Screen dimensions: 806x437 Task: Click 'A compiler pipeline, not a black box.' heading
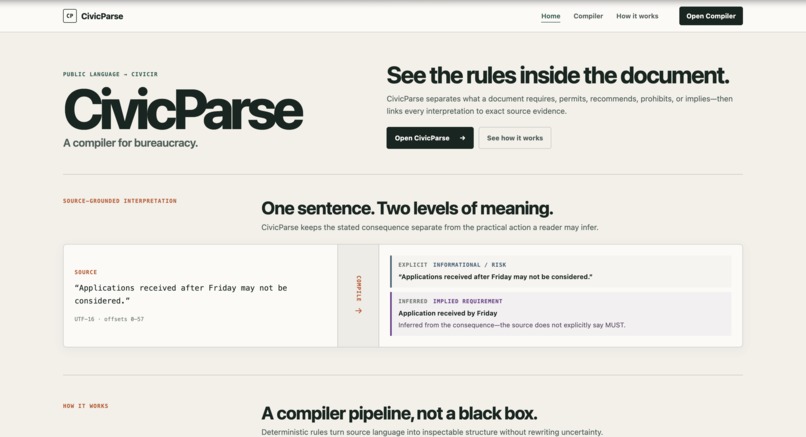[x=399, y=413]
